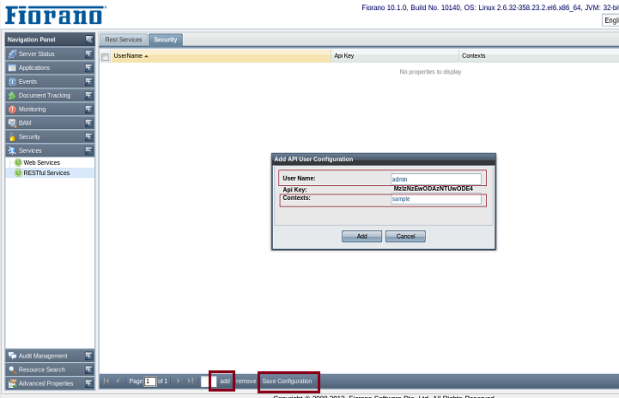Open Web Services tree item
619x398 pixels.
click(41, 163)
